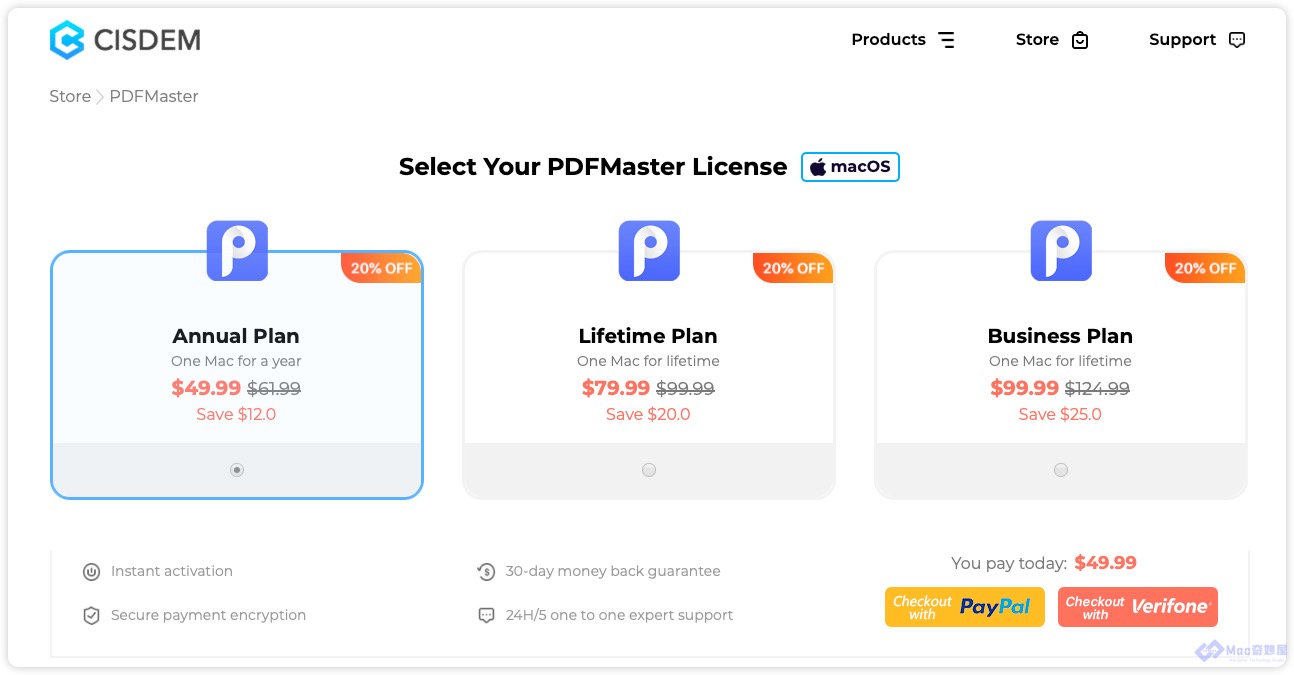
Task: Click the PDFMaster icon above Lifetime Plan
Action: coord(649,251)
